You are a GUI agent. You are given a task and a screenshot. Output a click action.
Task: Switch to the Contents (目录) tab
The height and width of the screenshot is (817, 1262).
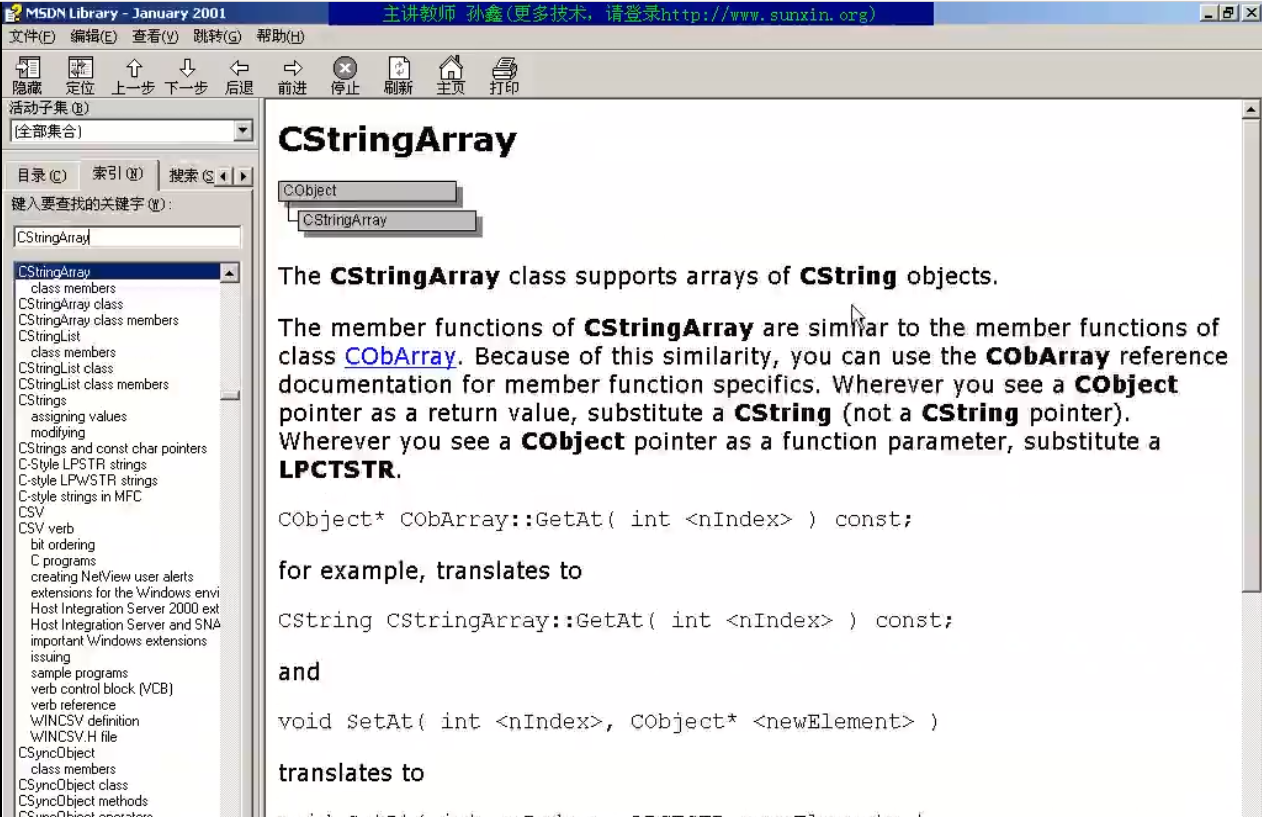[42, 176]
